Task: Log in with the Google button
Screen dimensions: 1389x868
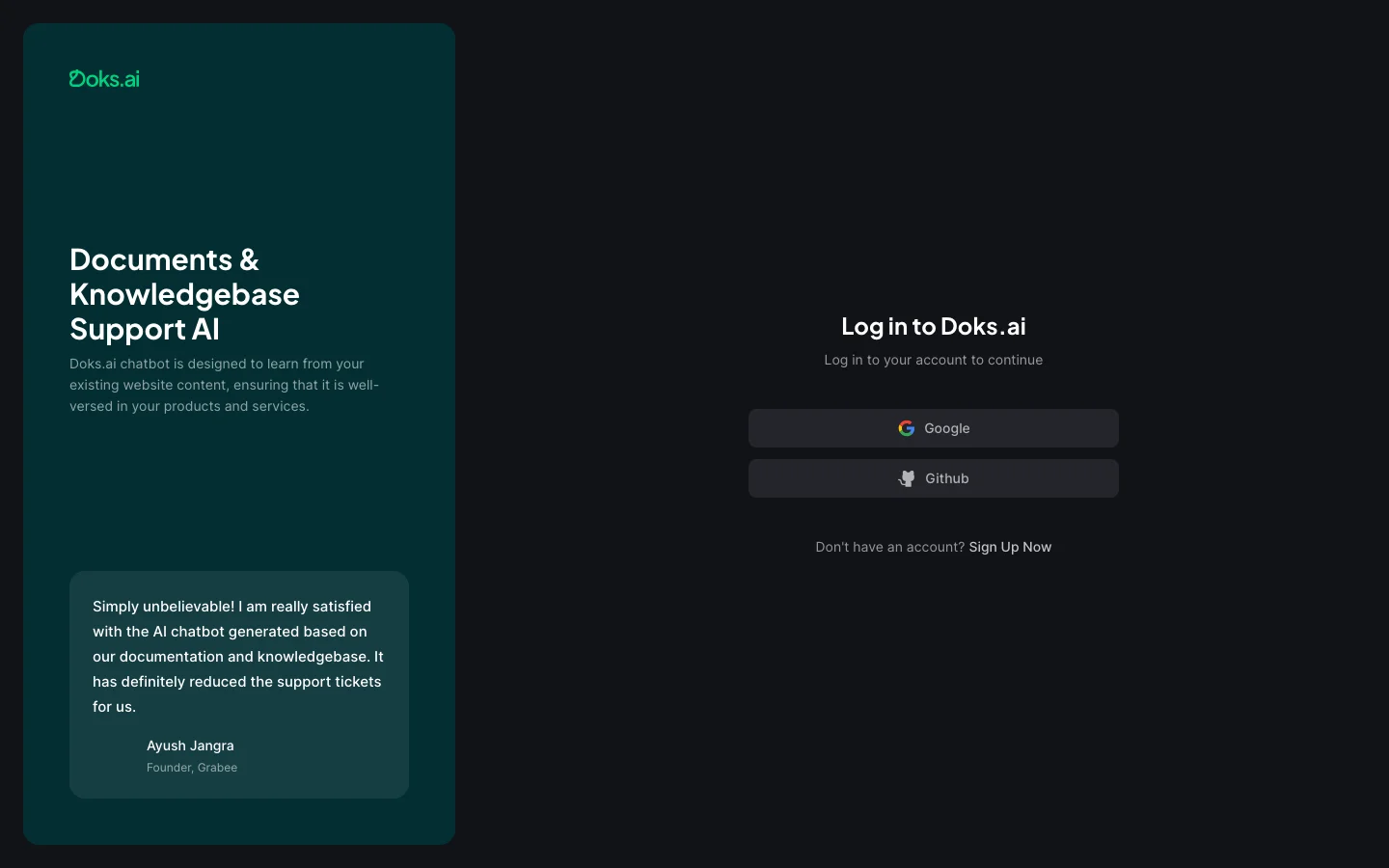Action: point(934,428)
